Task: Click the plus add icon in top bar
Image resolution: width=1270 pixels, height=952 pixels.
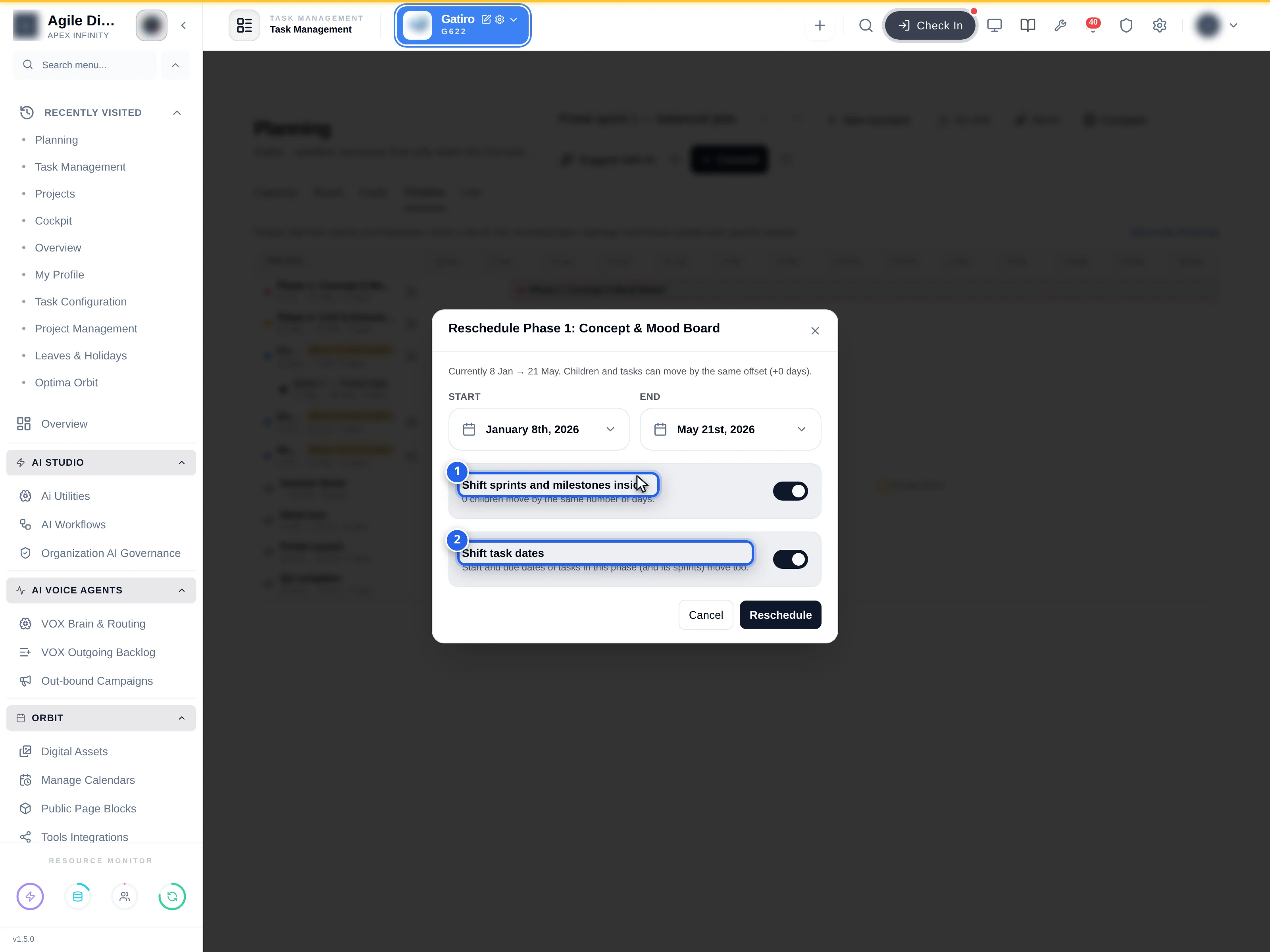Action: (819, 25)
